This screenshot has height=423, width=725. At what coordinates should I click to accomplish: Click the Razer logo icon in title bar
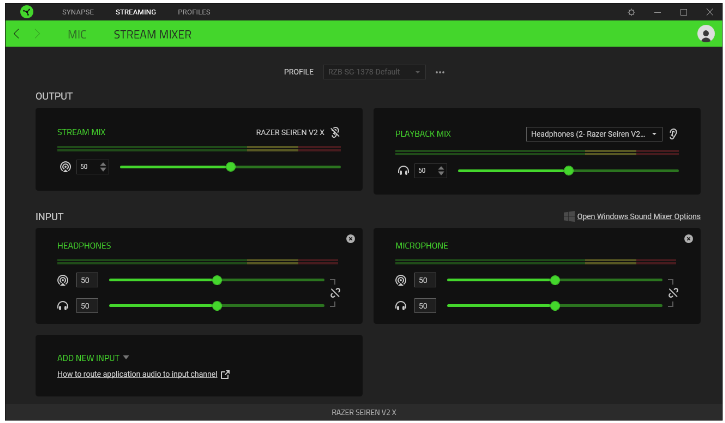pyautogui.click(x=26, y=11)
